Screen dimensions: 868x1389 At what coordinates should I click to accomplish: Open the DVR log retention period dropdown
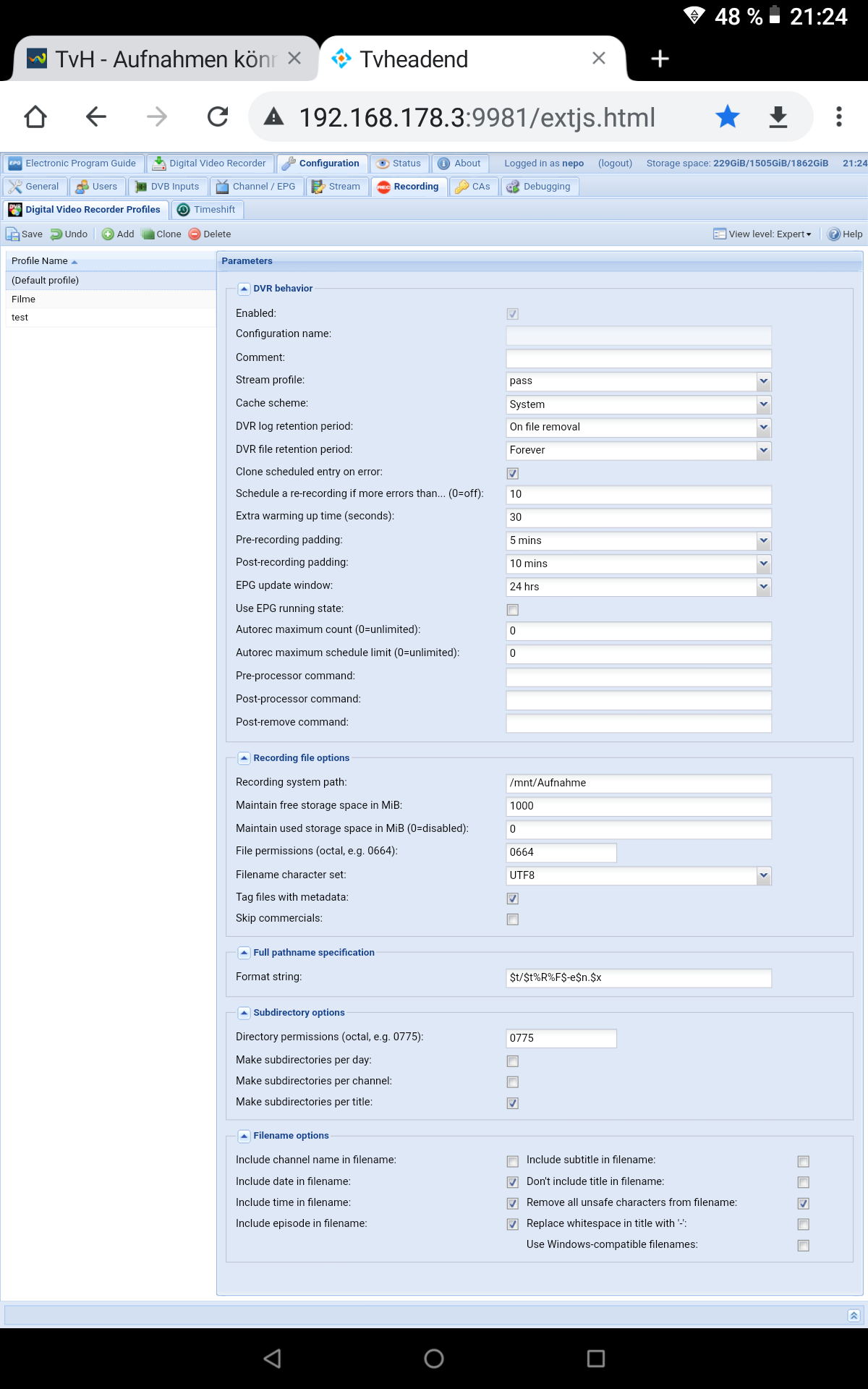point(764,428)
